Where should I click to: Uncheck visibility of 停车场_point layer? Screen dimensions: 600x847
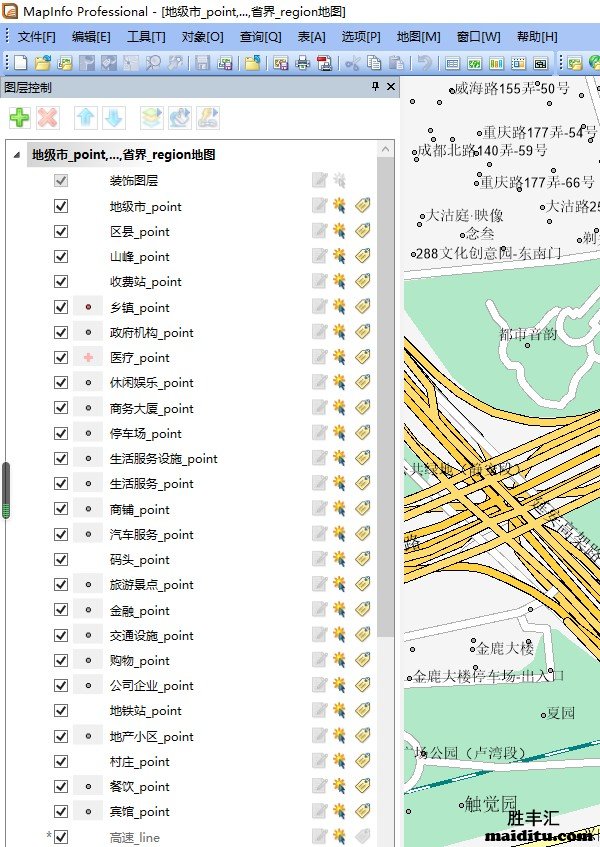61,433
